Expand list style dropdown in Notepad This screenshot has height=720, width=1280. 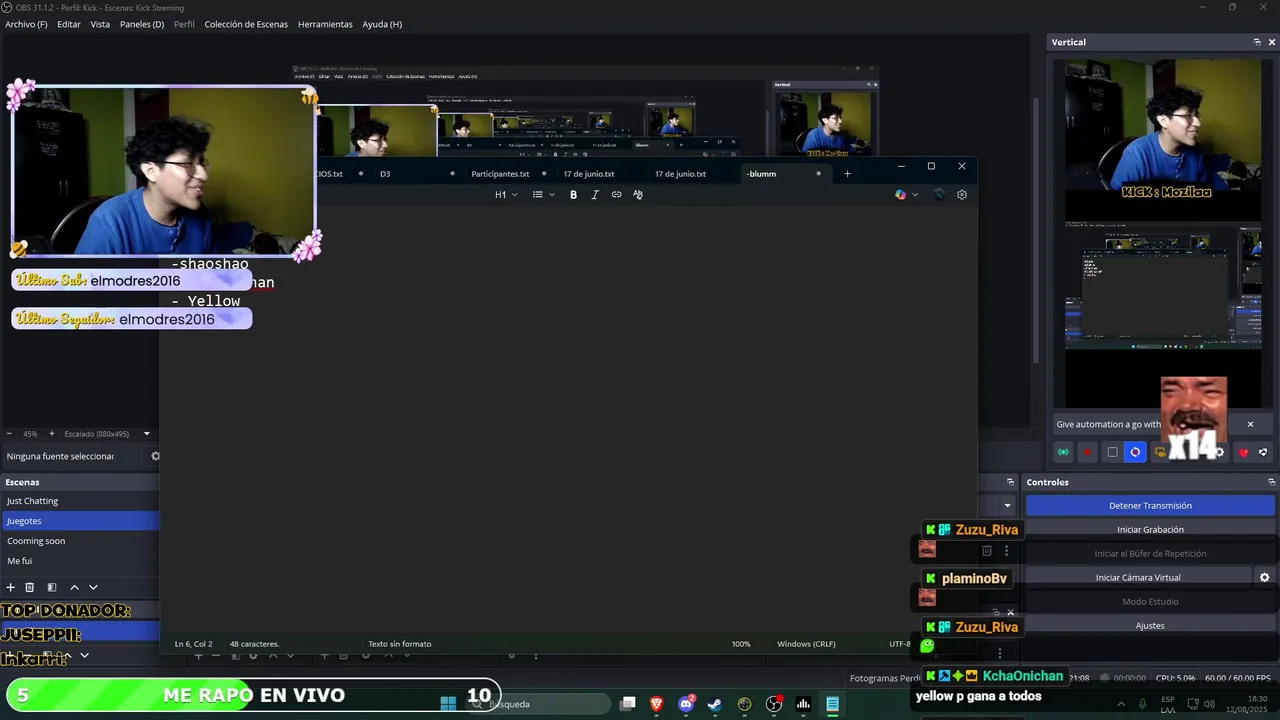(x=543, y=194)
